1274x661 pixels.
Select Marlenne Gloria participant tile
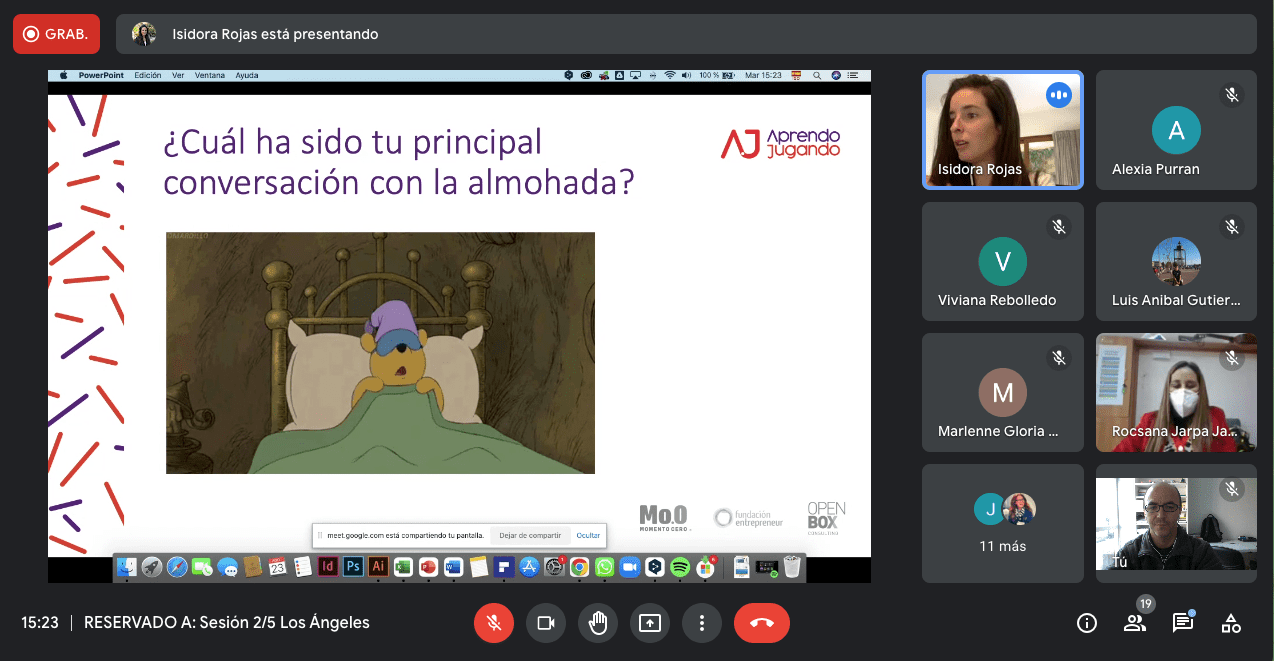1003,392
